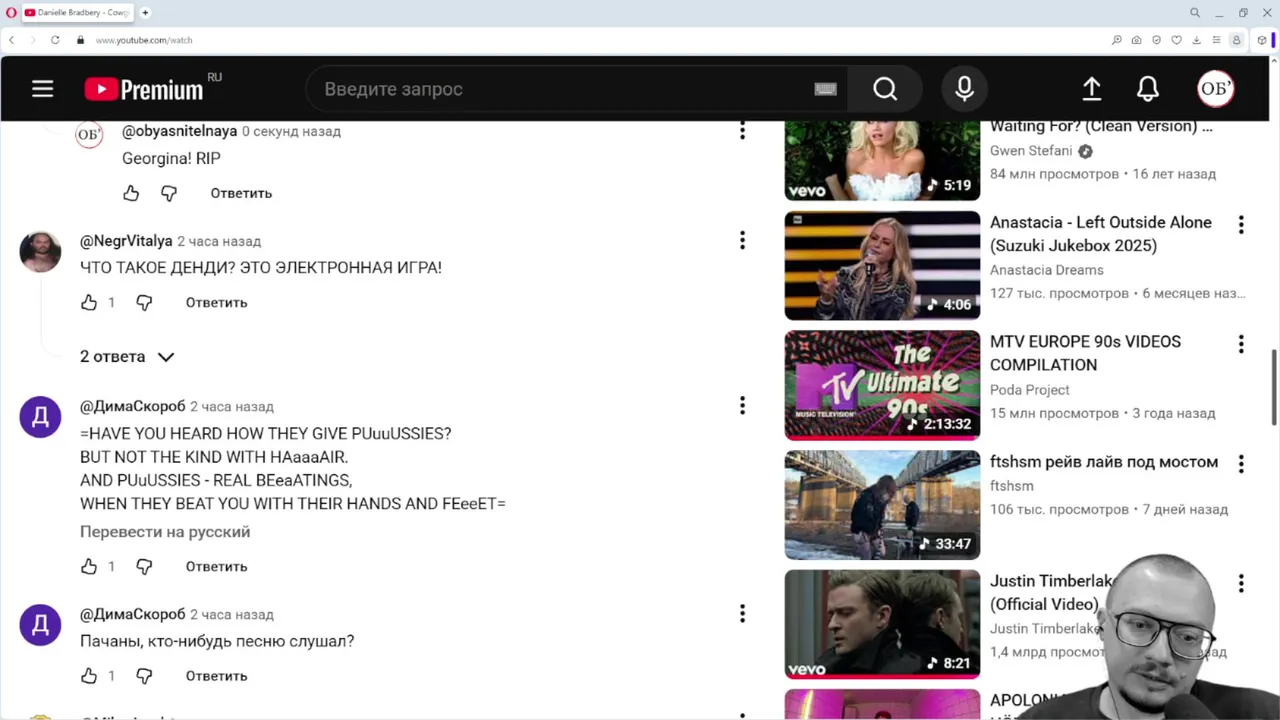The image size is (1280, 720).
Task: Open Justin Timberlake 8:21 thumbnail
Action: (882, 624)
